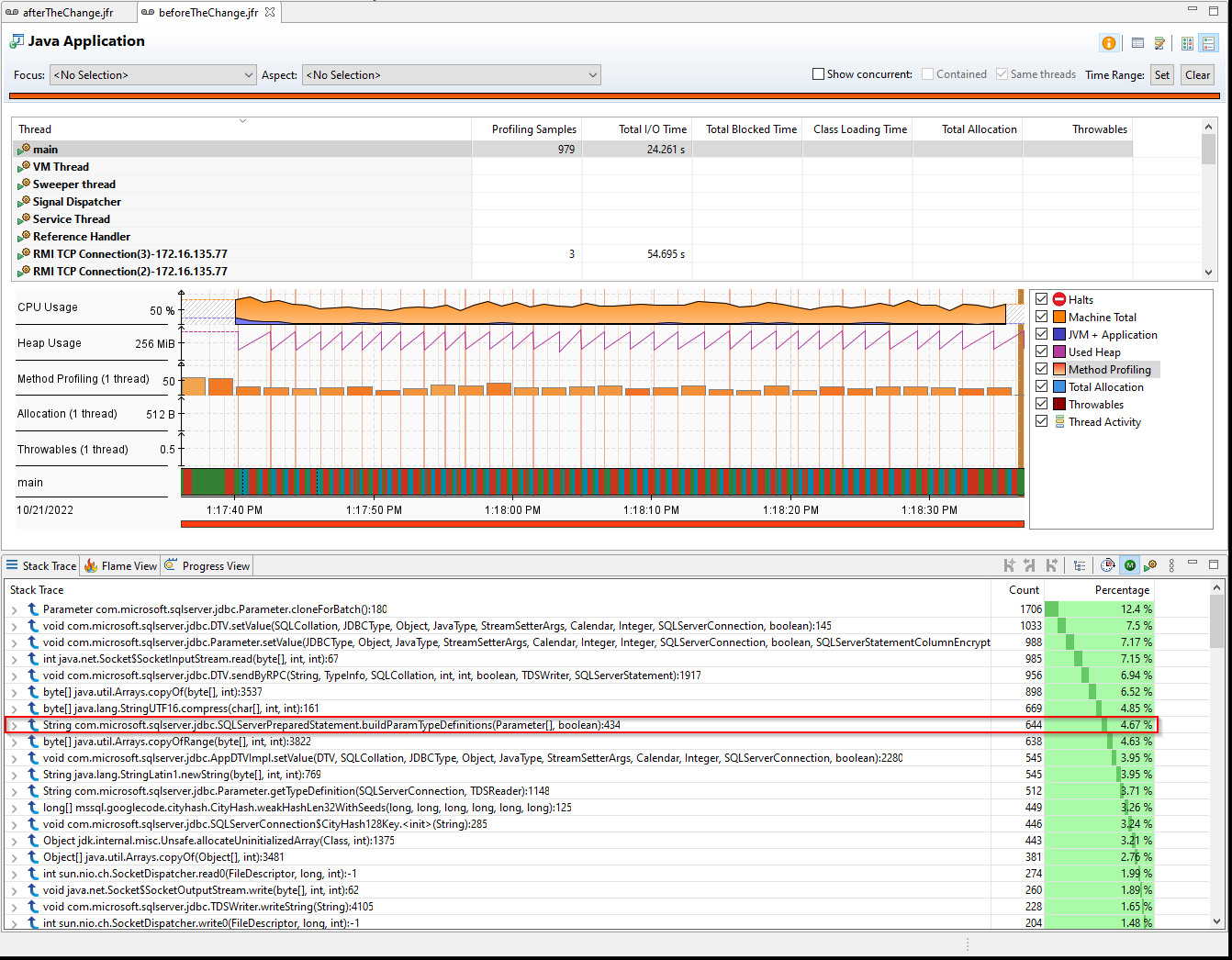The height and width of the screenshot is (960, 1232).
Task: Open the Progress View tab
Action: [x=207, y=565]
